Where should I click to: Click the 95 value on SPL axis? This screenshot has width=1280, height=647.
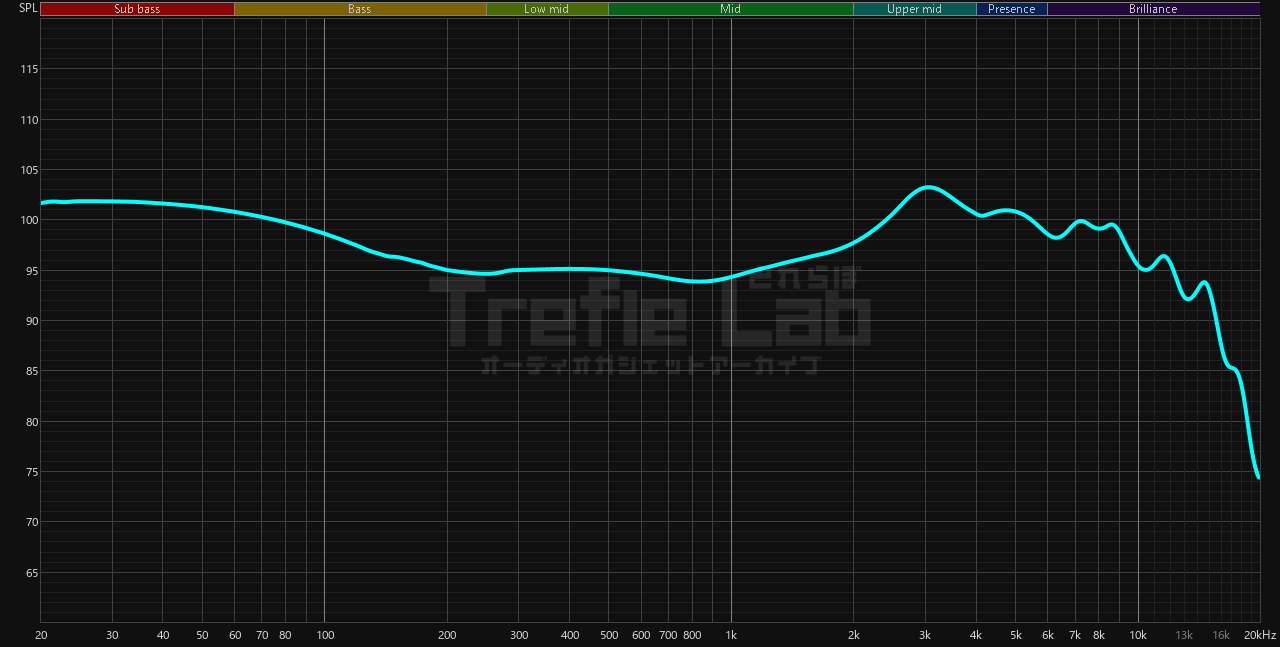31,271
